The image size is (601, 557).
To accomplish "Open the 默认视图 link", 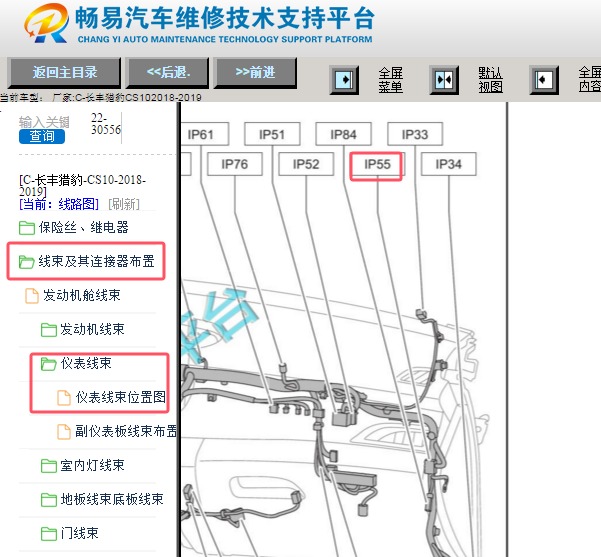I will [x=490, y=80].
